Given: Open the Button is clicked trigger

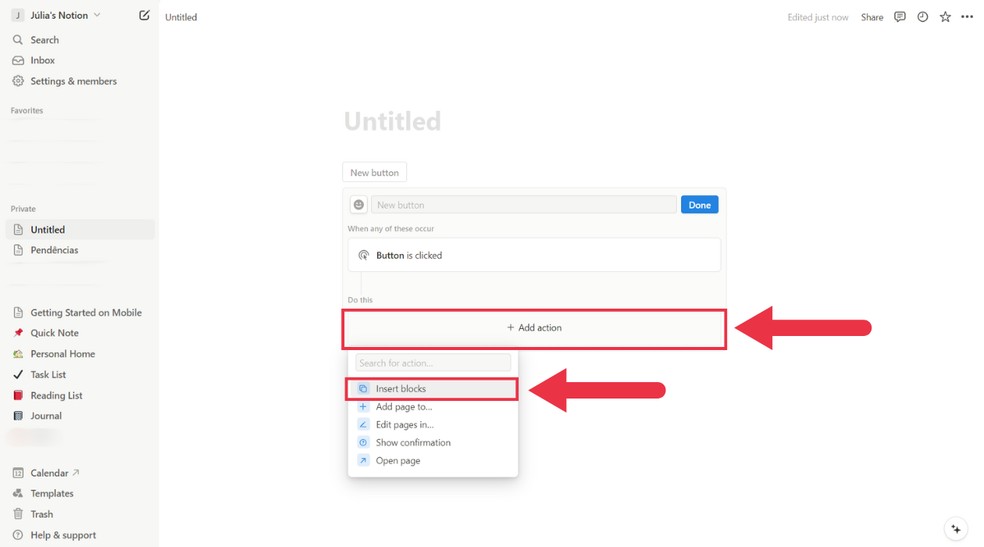Looking at the screenshot, I should (x=534, y=255).
